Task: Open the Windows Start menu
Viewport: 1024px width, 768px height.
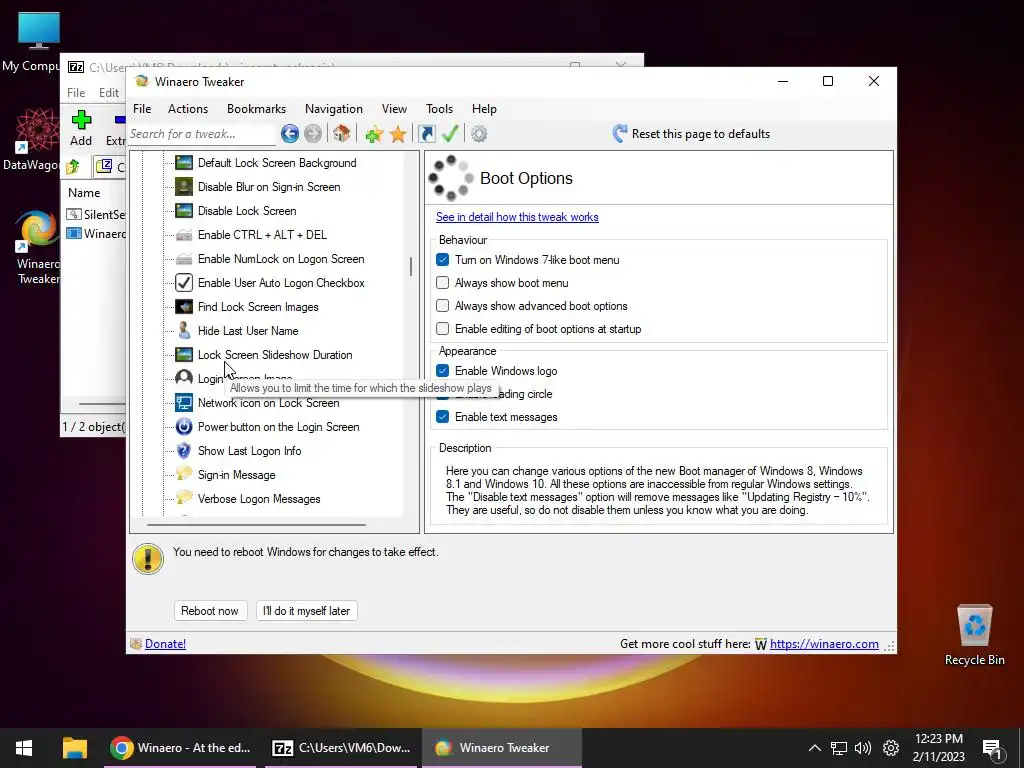Action: pyautogui.click(x=24, y=748)
